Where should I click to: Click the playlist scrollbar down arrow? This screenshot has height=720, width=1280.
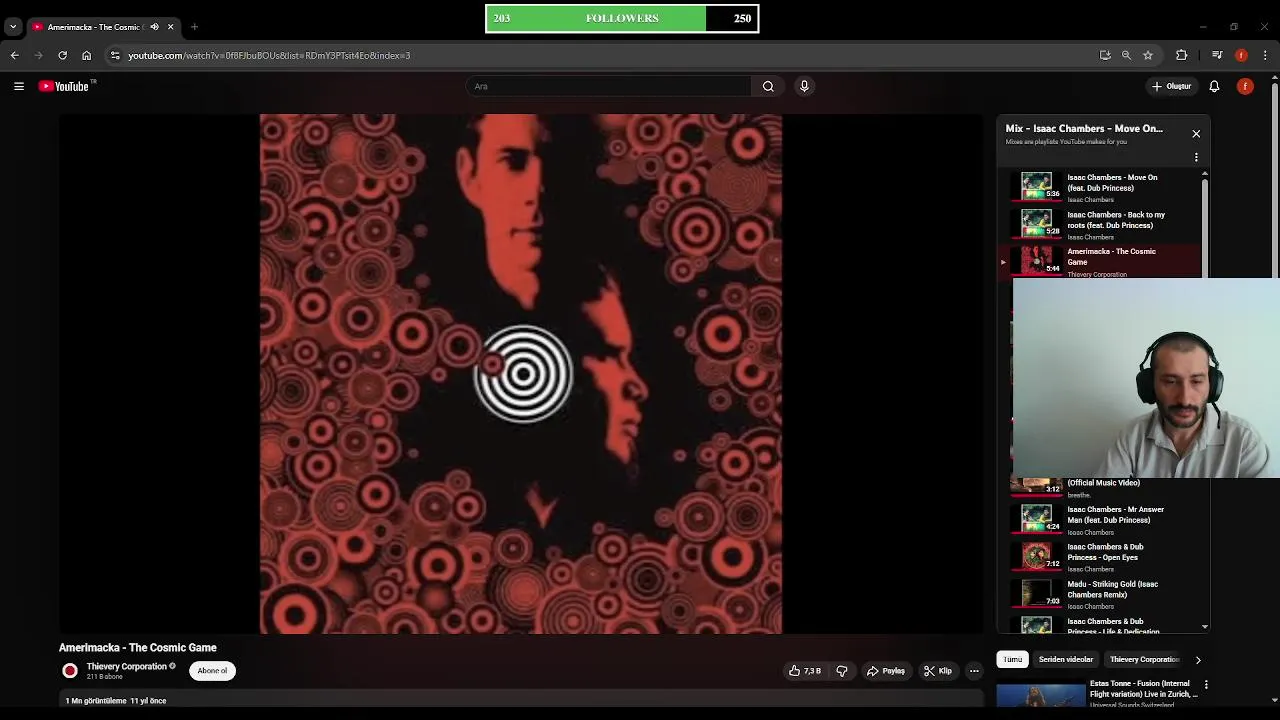(1204, 627)
